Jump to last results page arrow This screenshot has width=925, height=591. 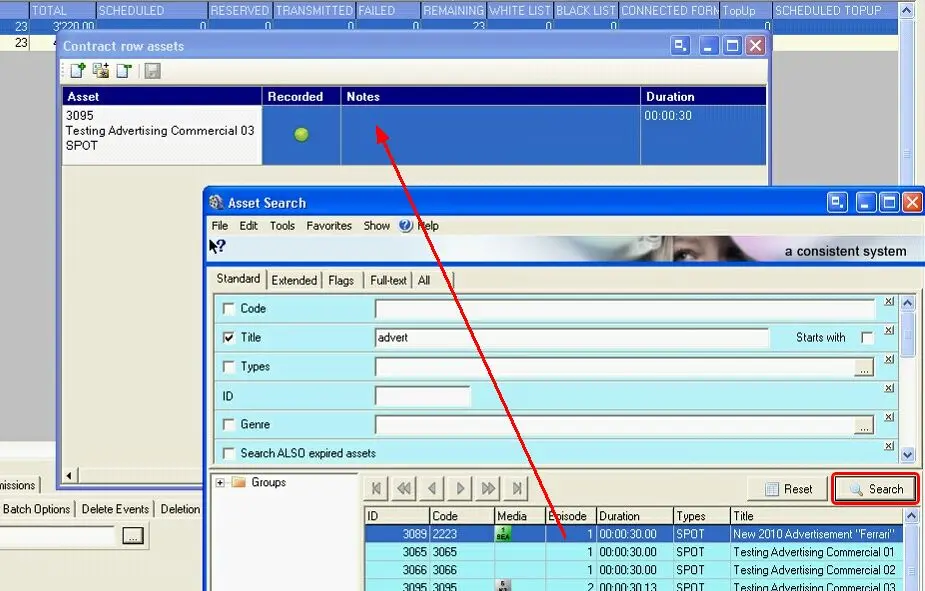(x=517, y=489)
